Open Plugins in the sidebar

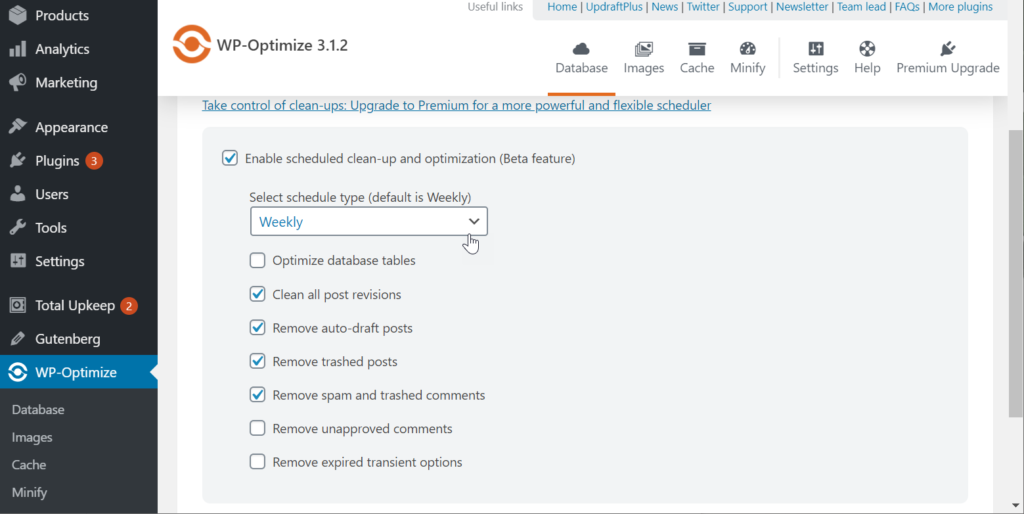click(x=57, y=161)
